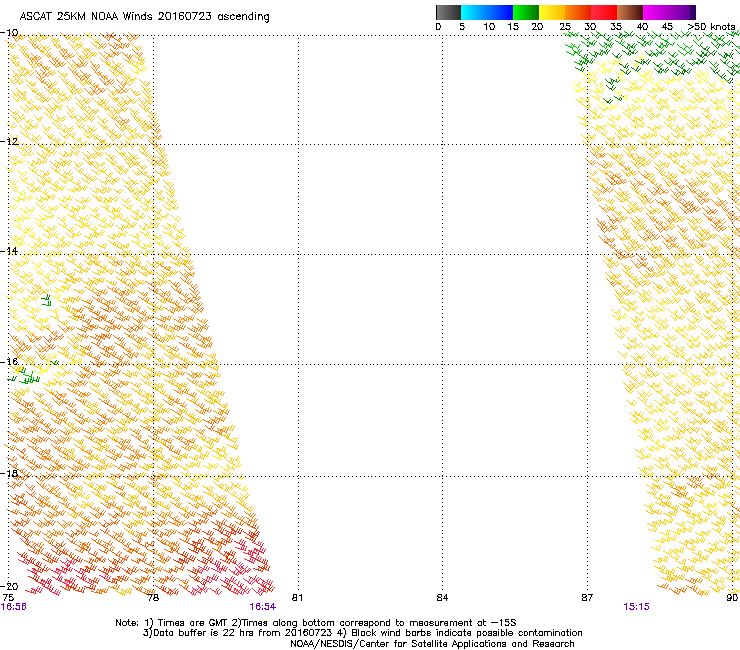Click the orange 25-30 knots color segment

pos(578,12)
